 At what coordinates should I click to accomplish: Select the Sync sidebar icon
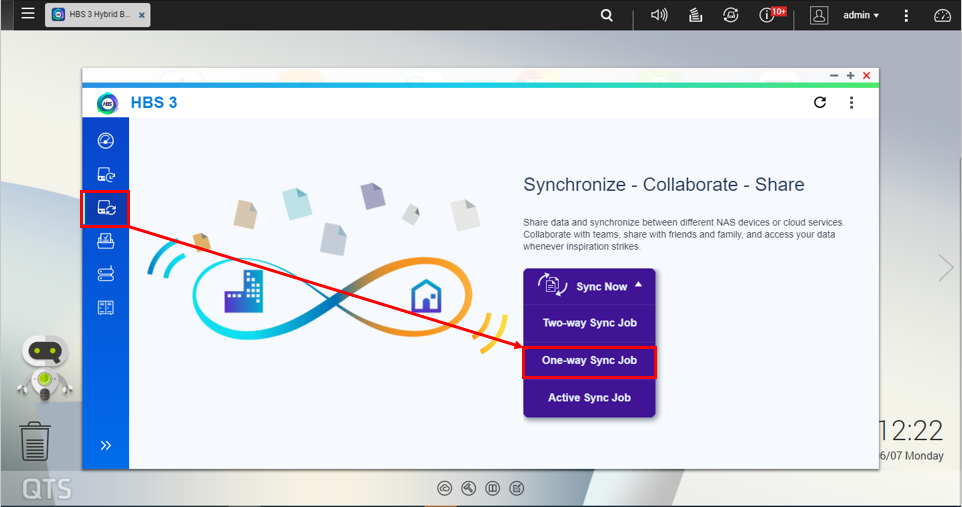pos(105,208)
